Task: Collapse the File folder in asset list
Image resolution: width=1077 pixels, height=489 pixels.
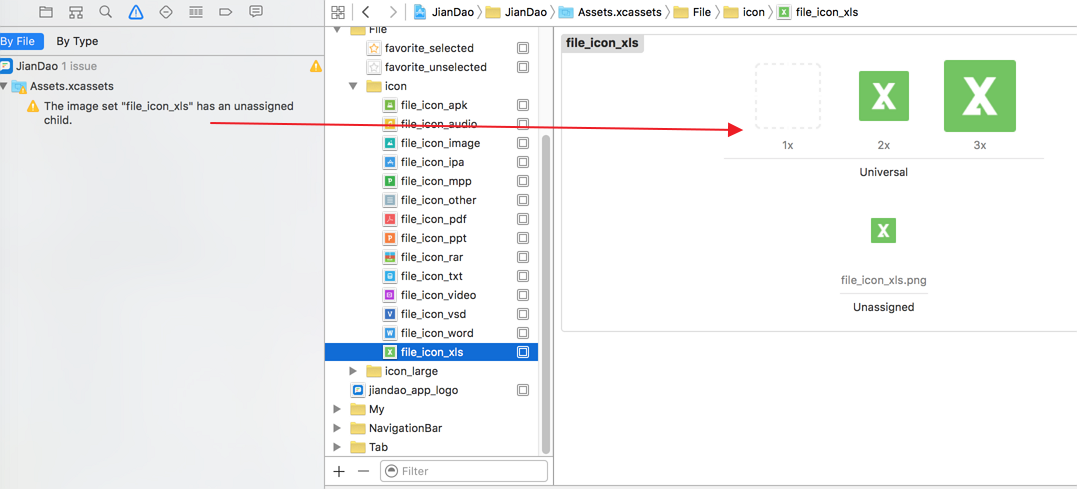Action: point(337,30)
